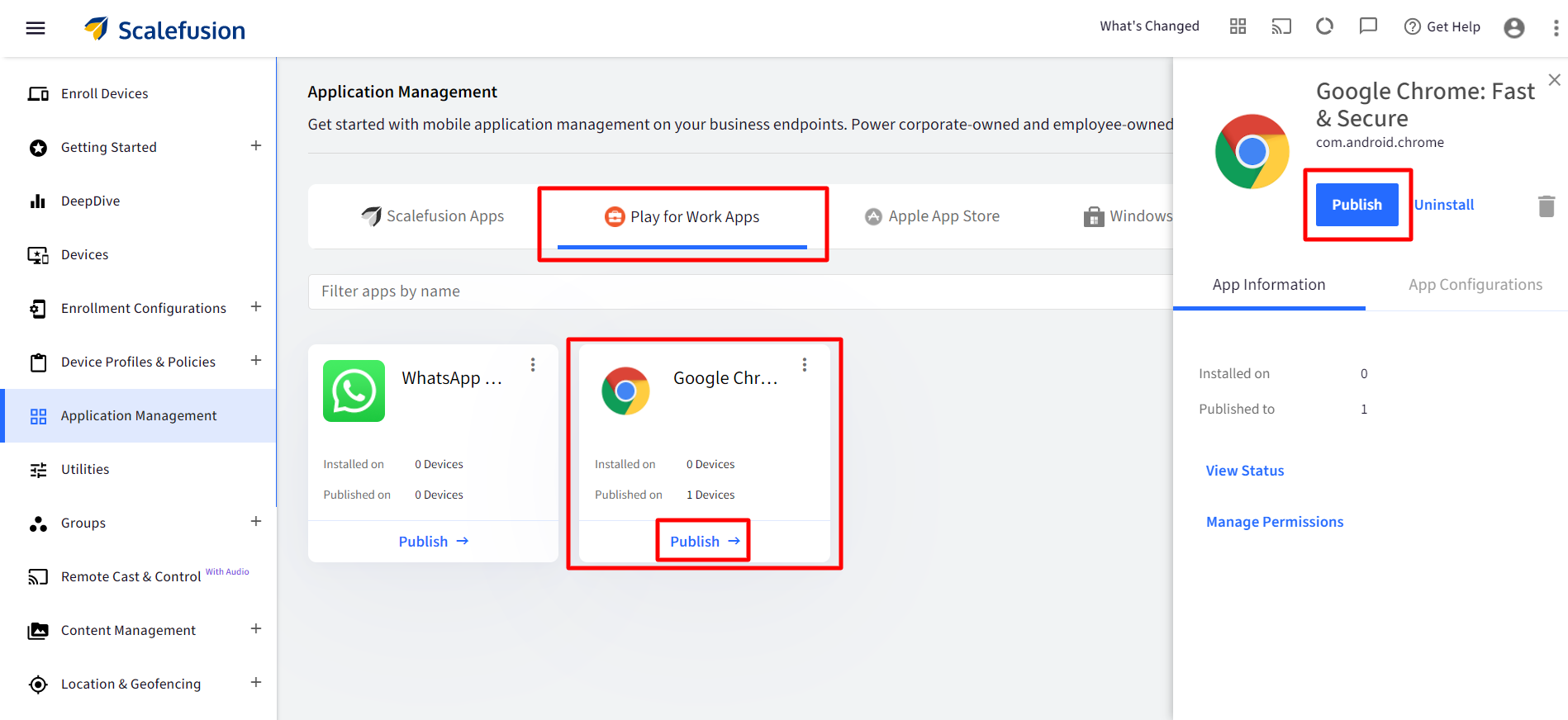Select the App Information tab
The image size is (1568, 720).
point(1269,285)
